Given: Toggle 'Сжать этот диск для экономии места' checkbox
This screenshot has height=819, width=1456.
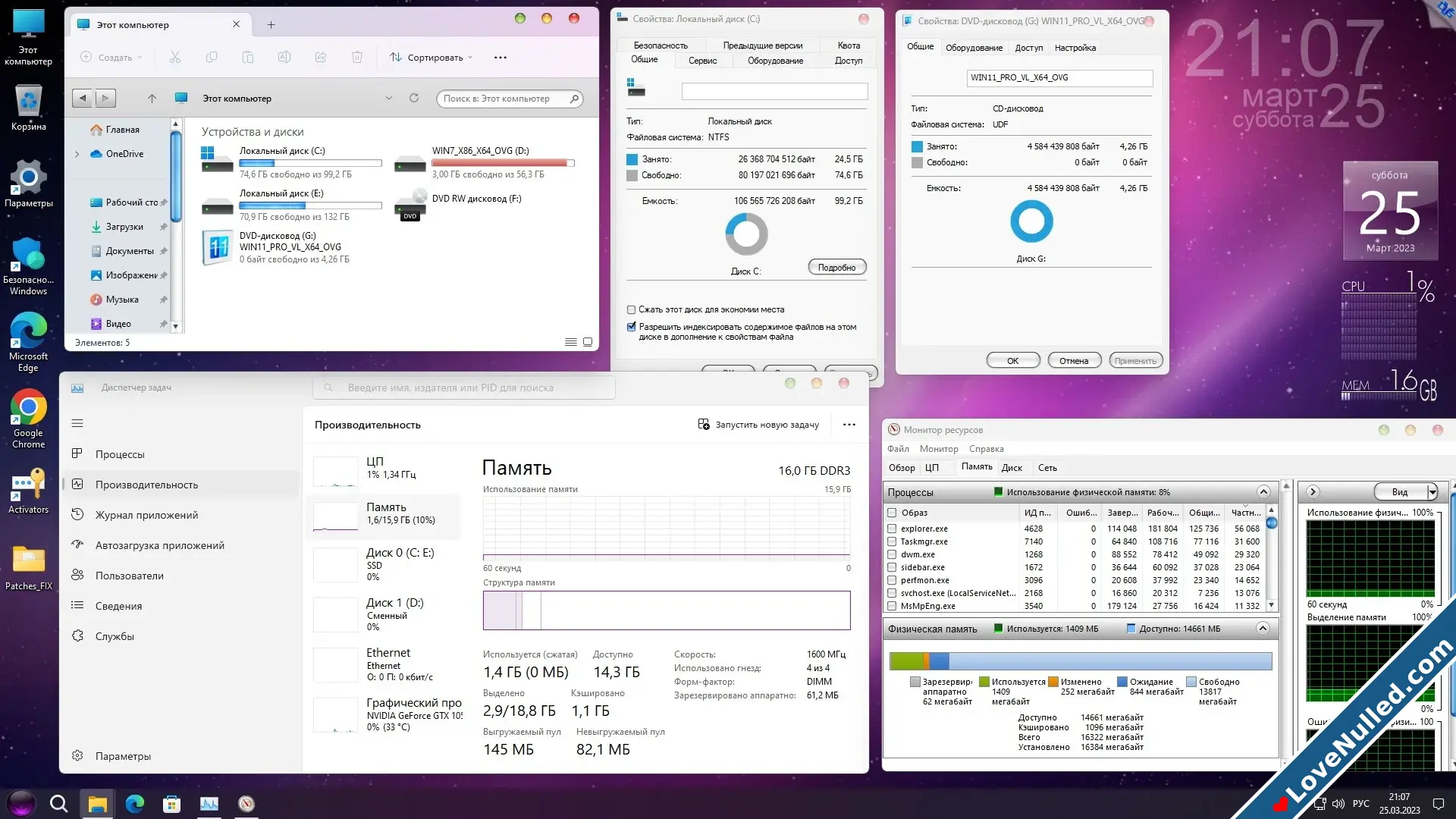Looking at the screenshot, I should click(x=631, y=309).
